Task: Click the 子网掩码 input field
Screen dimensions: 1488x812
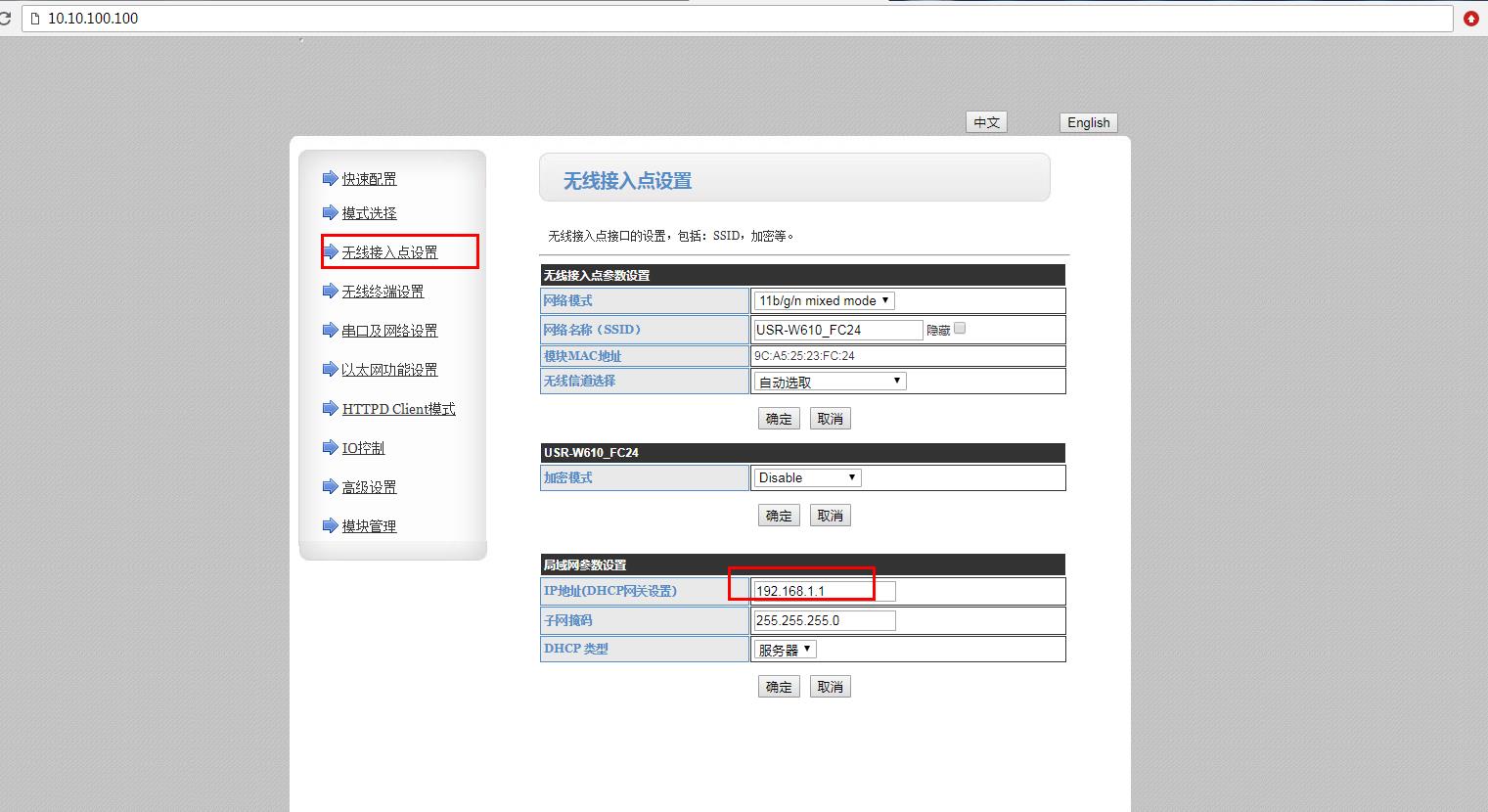Action: point(824,620)
